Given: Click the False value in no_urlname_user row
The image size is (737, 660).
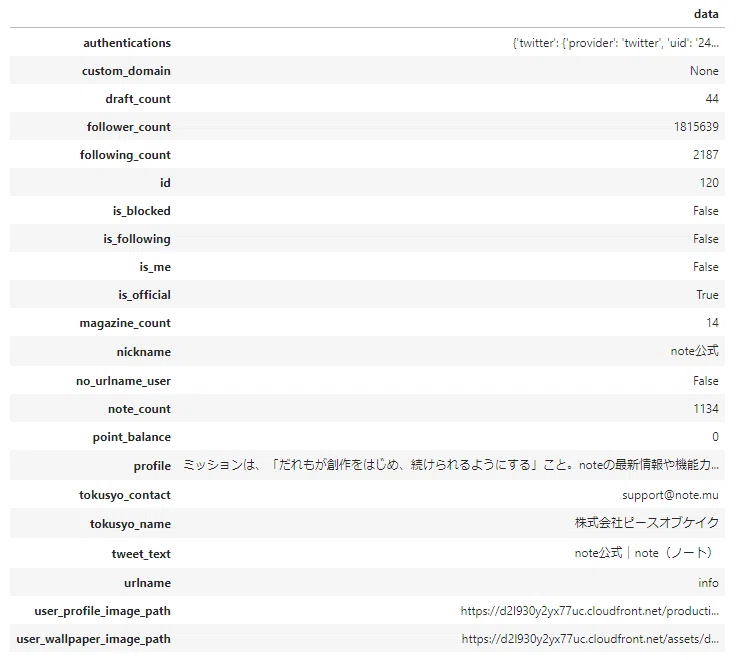Looking at the screenshot, I should click(706, 381).
